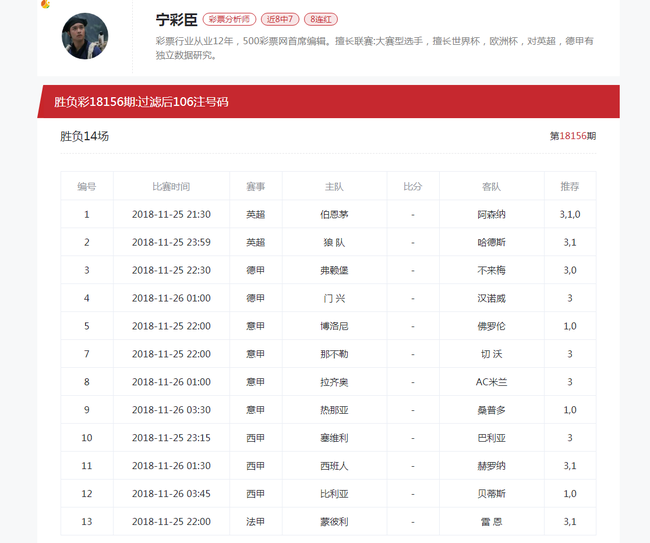Select home team 比利亚
Image resolution: width=650 pixels, height=543 pixels.
pos(334,494)
